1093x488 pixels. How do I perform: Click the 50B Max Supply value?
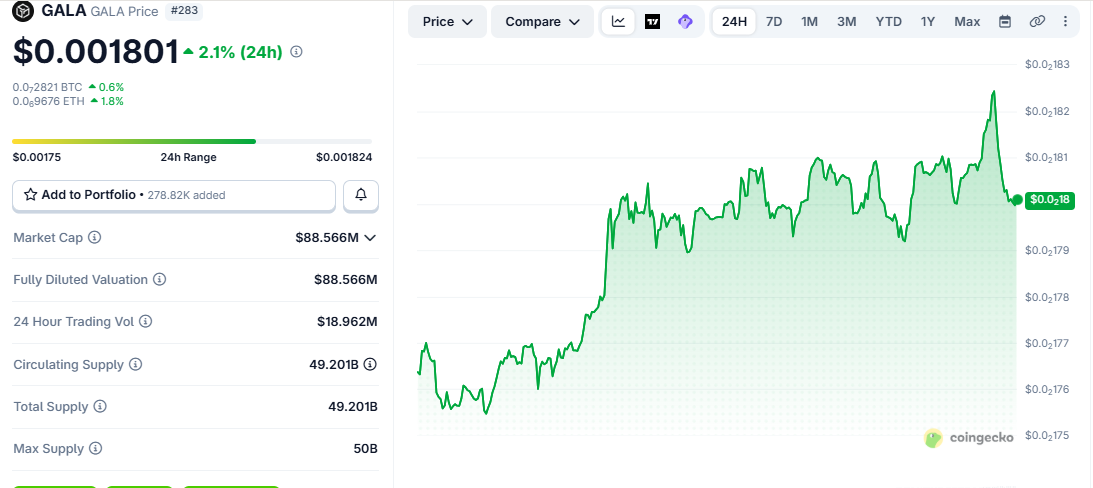[x=365, y=448]
